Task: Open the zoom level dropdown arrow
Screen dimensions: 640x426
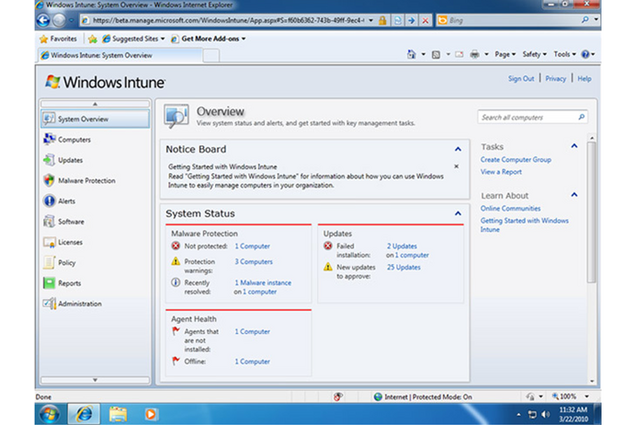Action: [587, 396]
